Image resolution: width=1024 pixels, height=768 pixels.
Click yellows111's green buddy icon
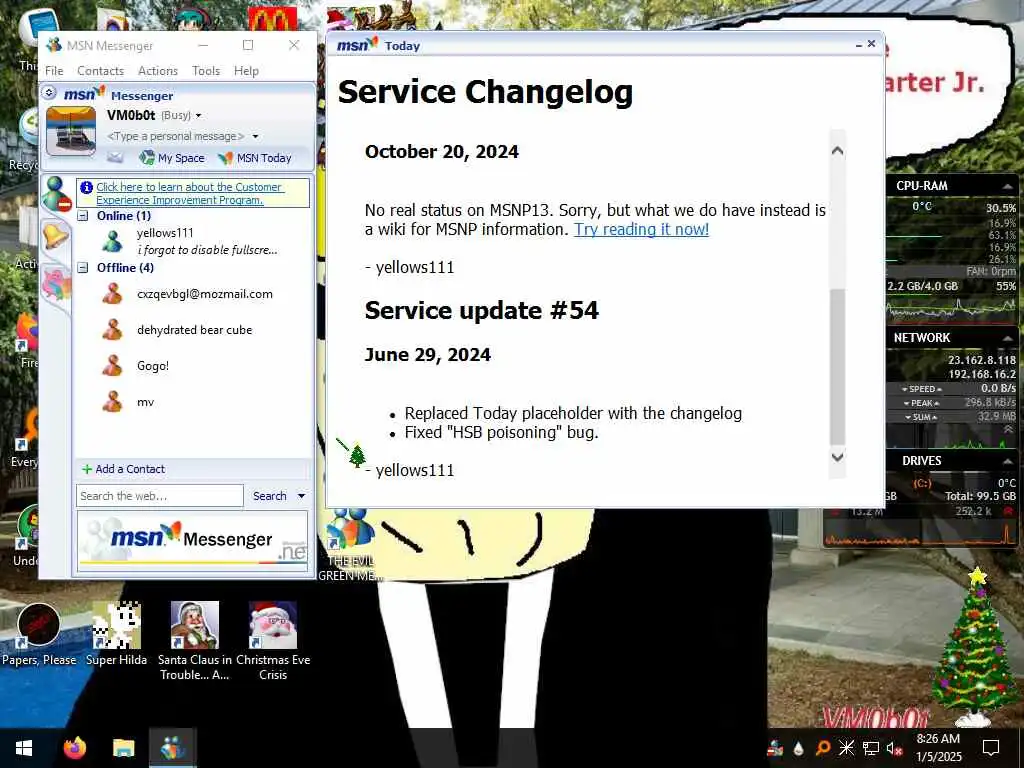(112, 241)
